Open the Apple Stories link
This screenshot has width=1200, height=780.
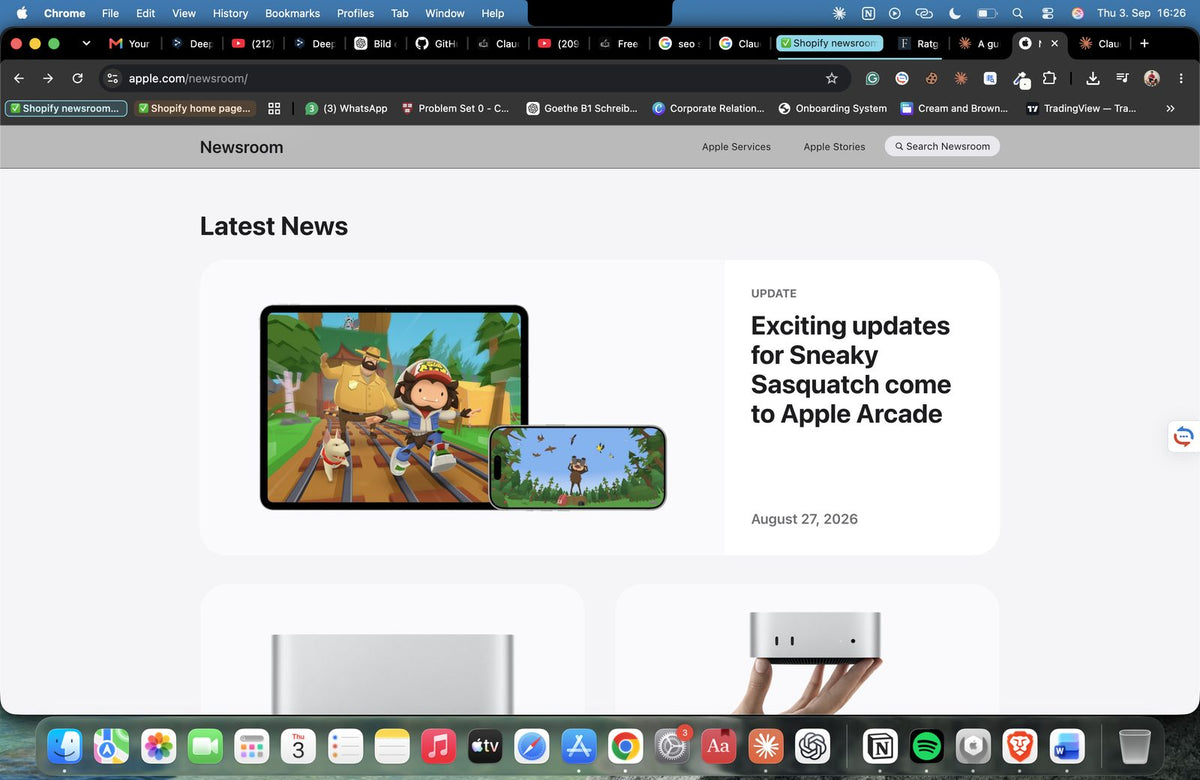(x=834, y=147)
